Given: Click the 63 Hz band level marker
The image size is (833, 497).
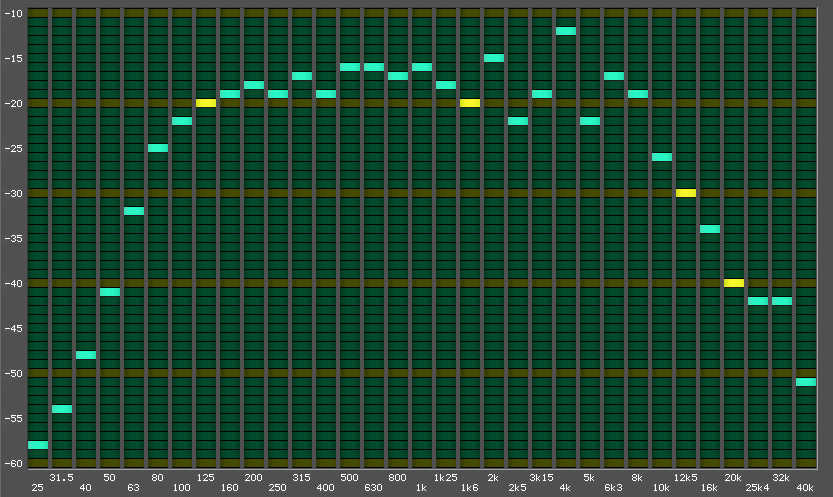Looking at the screenshot, I should 134,211.
